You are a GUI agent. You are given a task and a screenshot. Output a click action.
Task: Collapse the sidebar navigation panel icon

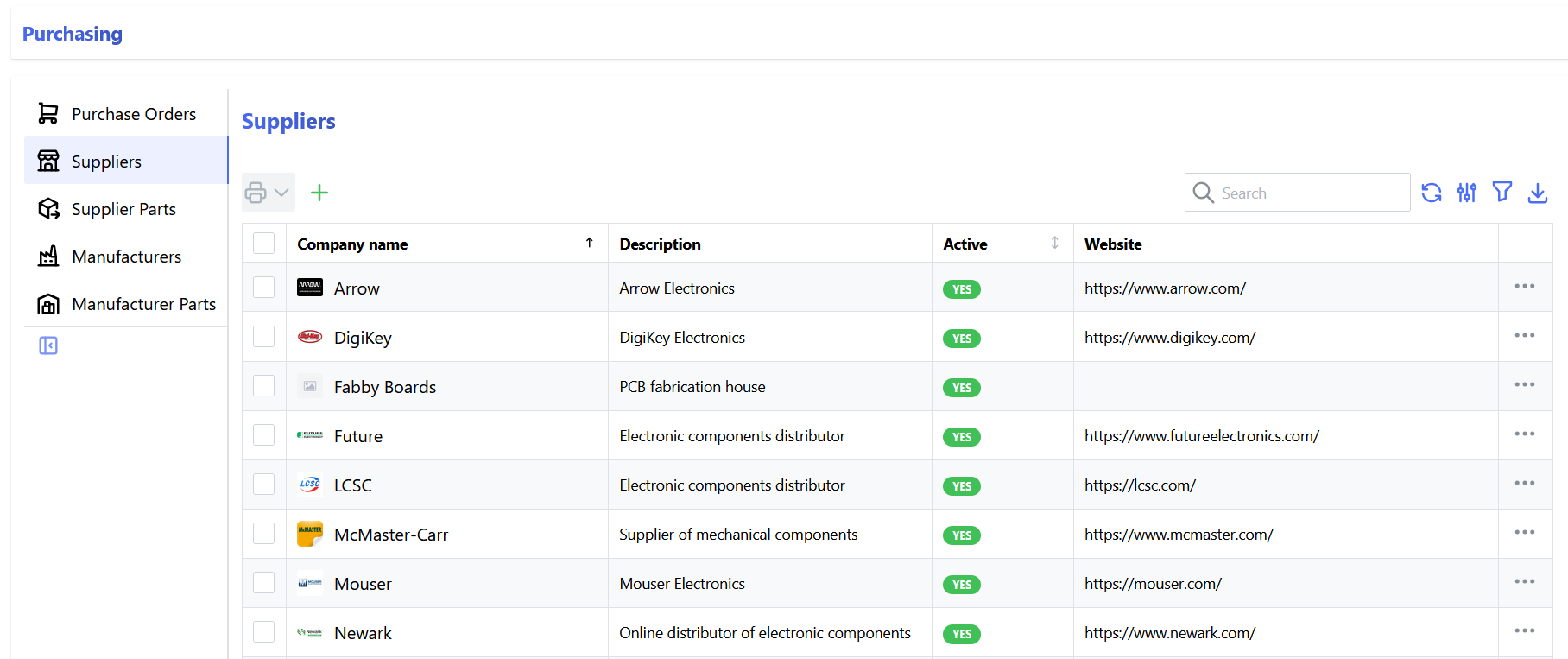[48, 345]
